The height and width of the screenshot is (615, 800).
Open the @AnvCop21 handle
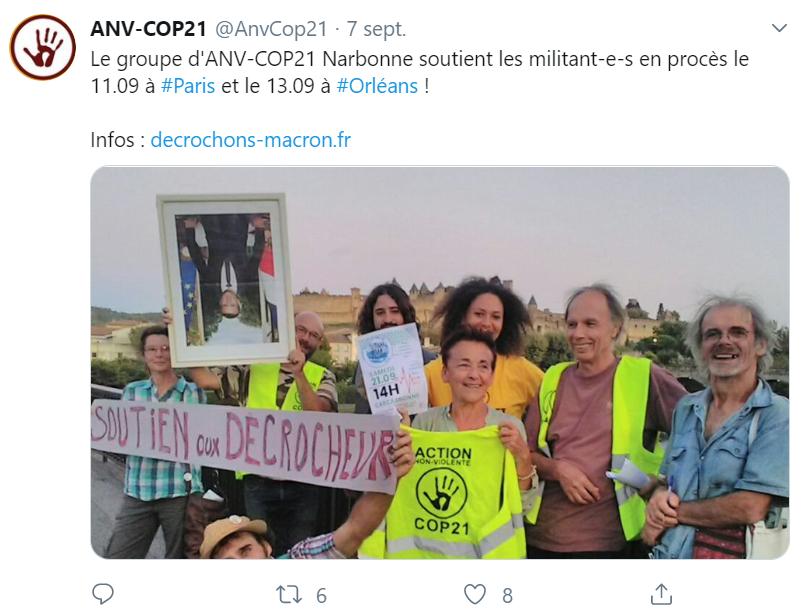271,29
